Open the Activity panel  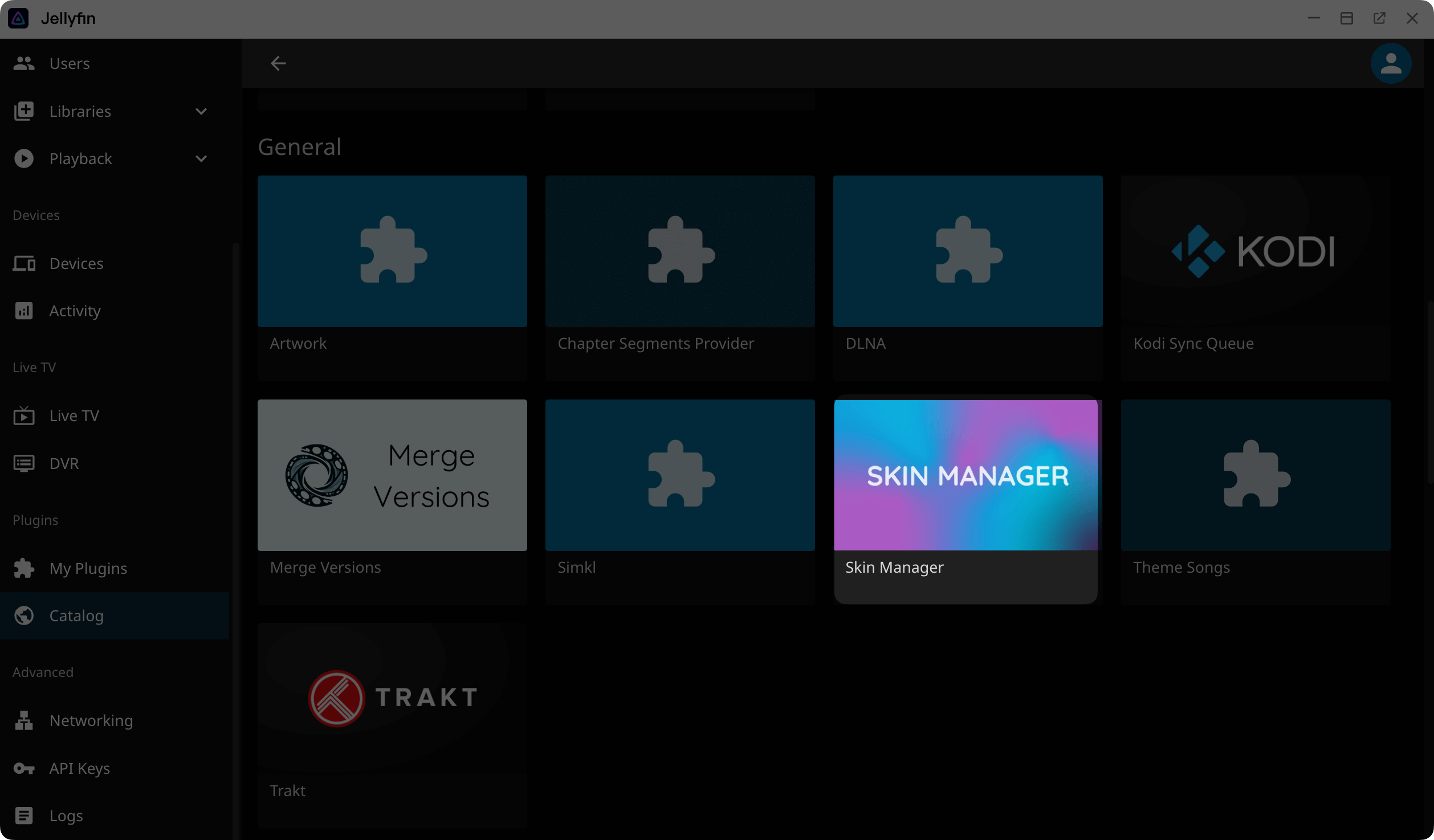point(74,311)
